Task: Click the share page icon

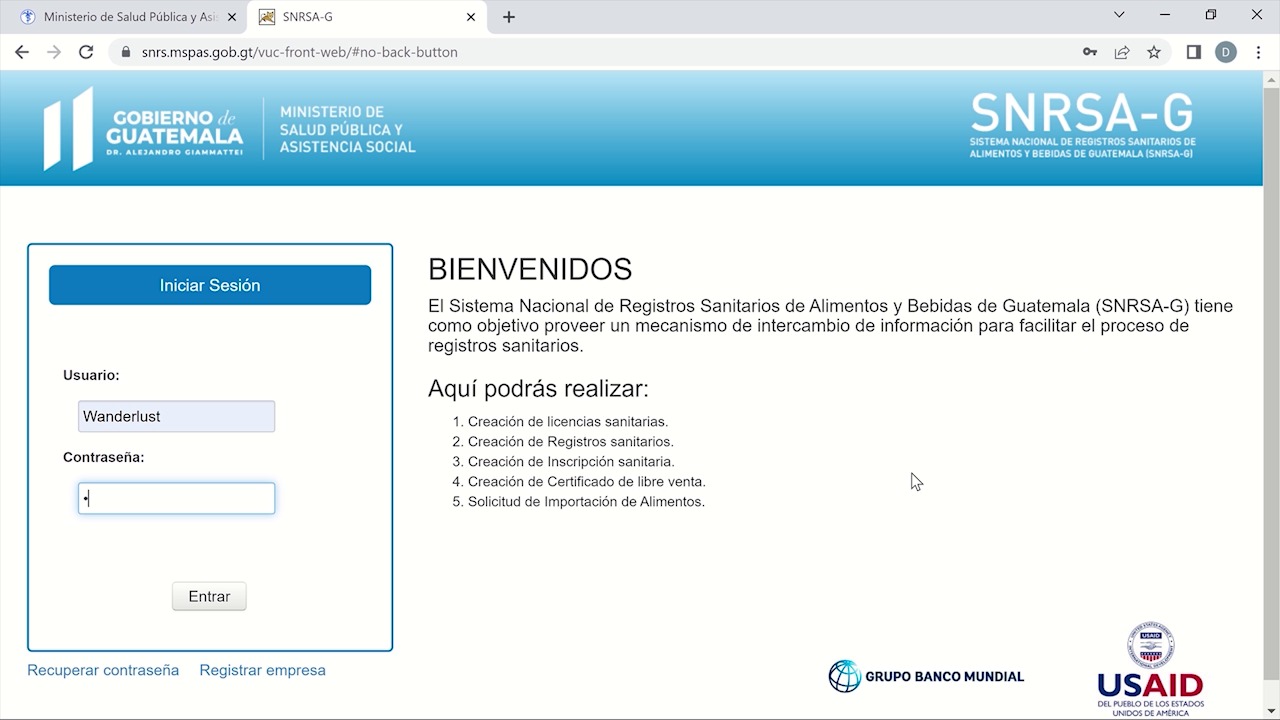Action: pyautogui.click(x=1122, y=52)
